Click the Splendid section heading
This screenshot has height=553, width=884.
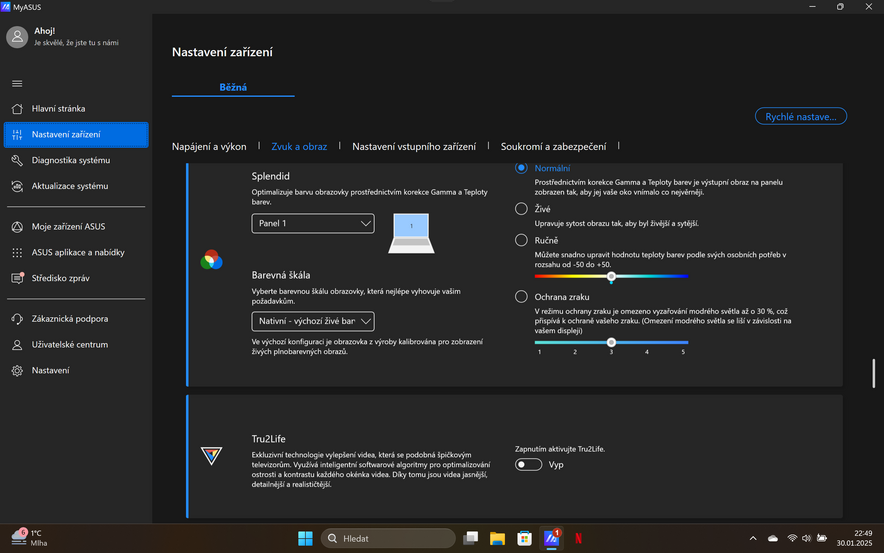[271, 176]
